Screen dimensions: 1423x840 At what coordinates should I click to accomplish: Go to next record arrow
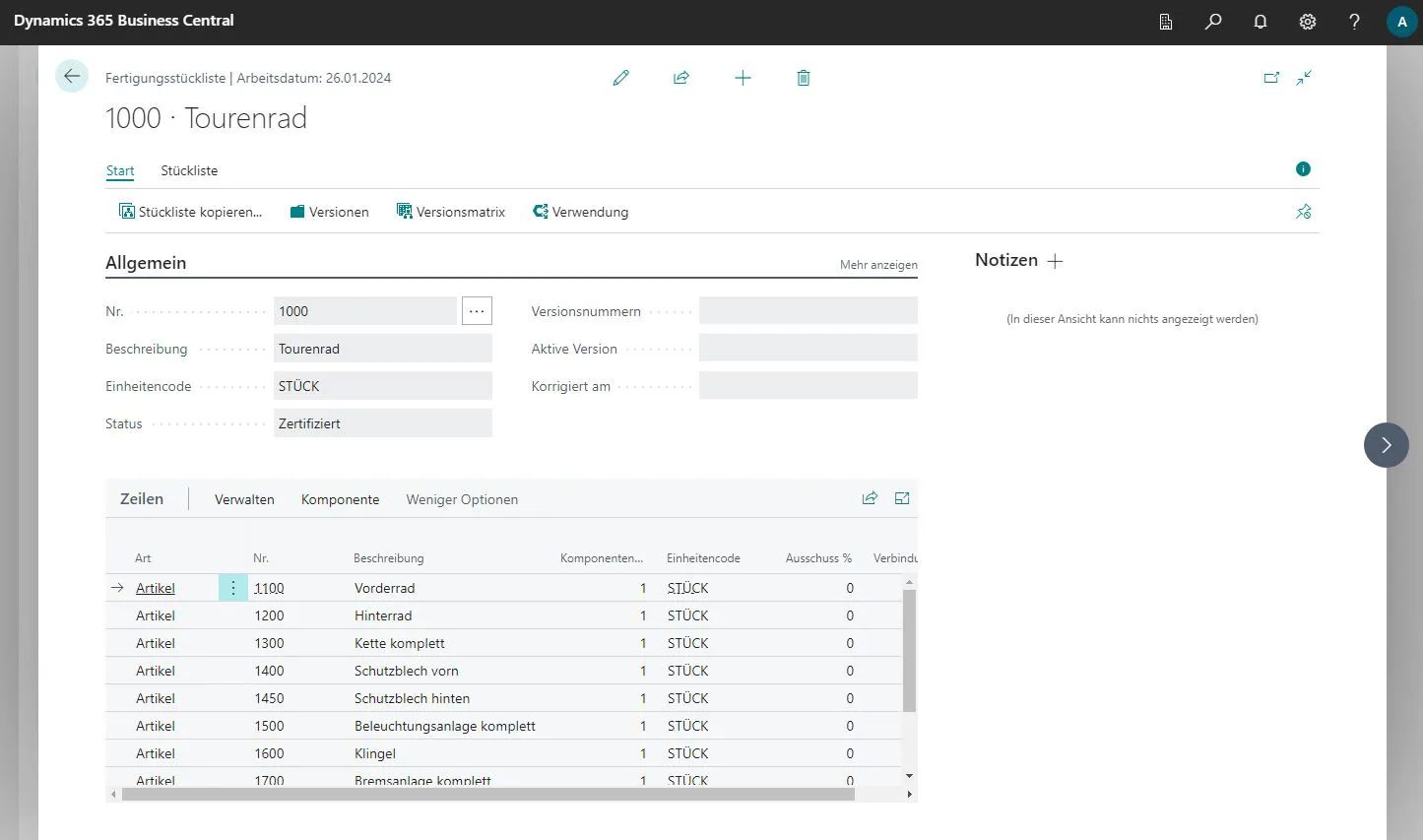coord(1386,445)
